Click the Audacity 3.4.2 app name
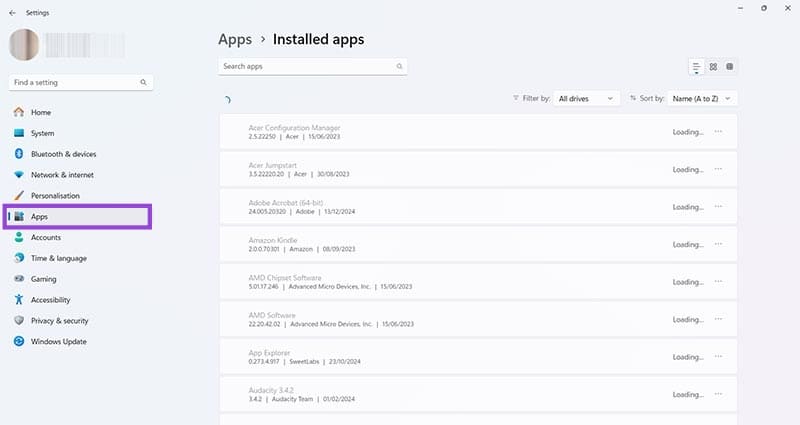The image size is (800, 425). tap(271, 390)
